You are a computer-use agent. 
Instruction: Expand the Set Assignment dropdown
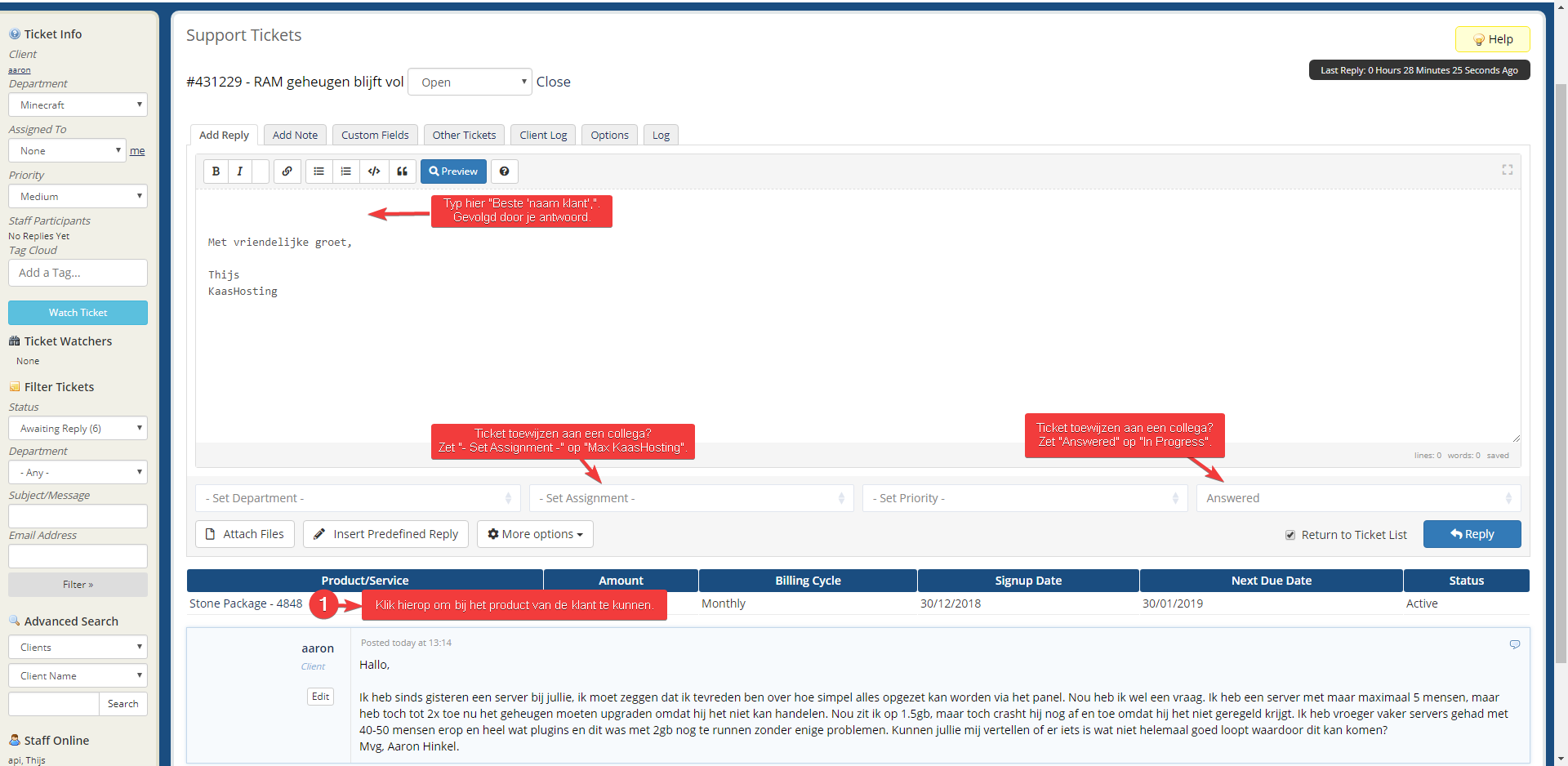point(691,498)
